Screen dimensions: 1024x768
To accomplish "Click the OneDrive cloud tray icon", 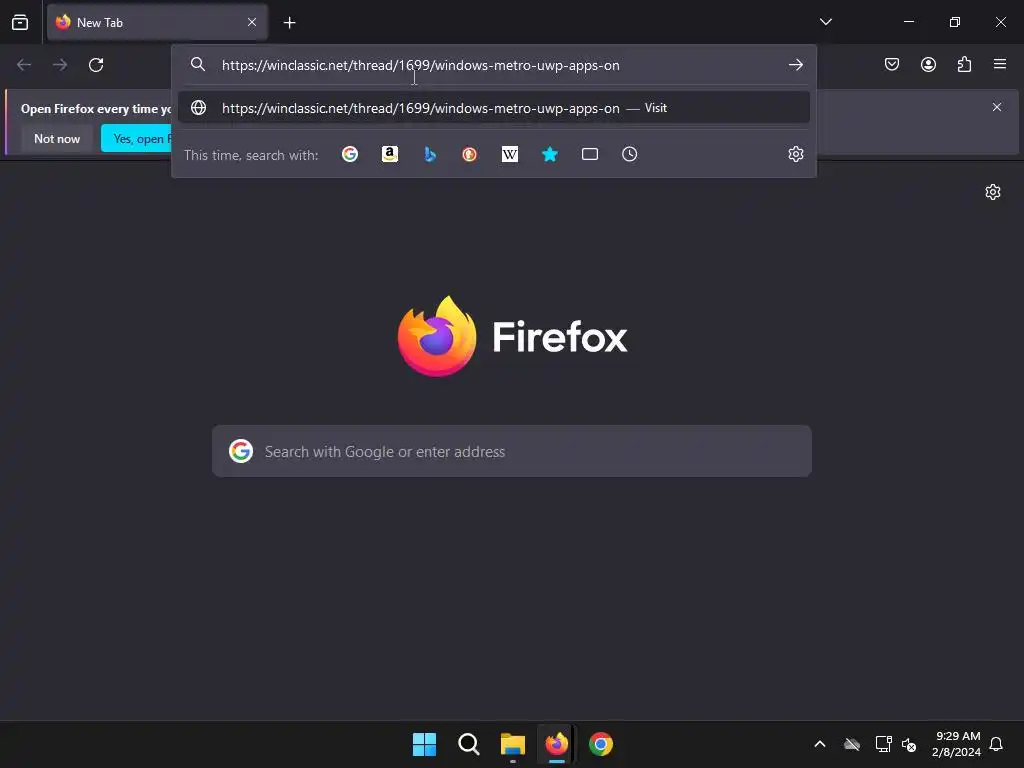I will 852,744.
